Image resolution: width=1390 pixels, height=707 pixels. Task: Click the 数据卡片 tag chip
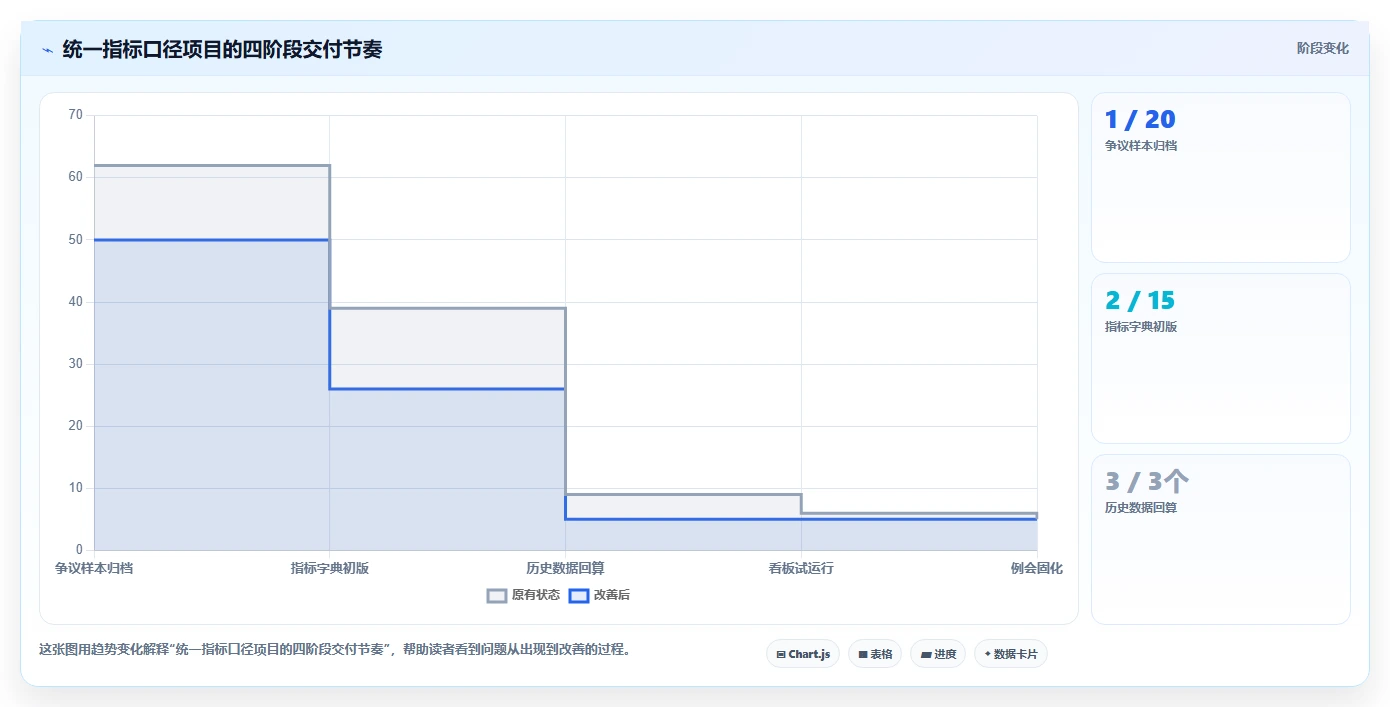click(x=1011, y=654)
